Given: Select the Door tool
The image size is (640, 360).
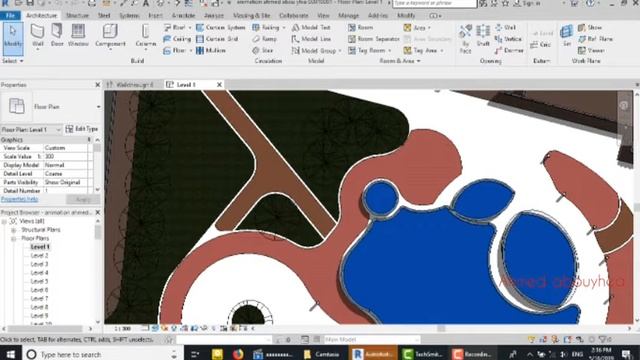Looking at the screenshot, I should 57,36.
